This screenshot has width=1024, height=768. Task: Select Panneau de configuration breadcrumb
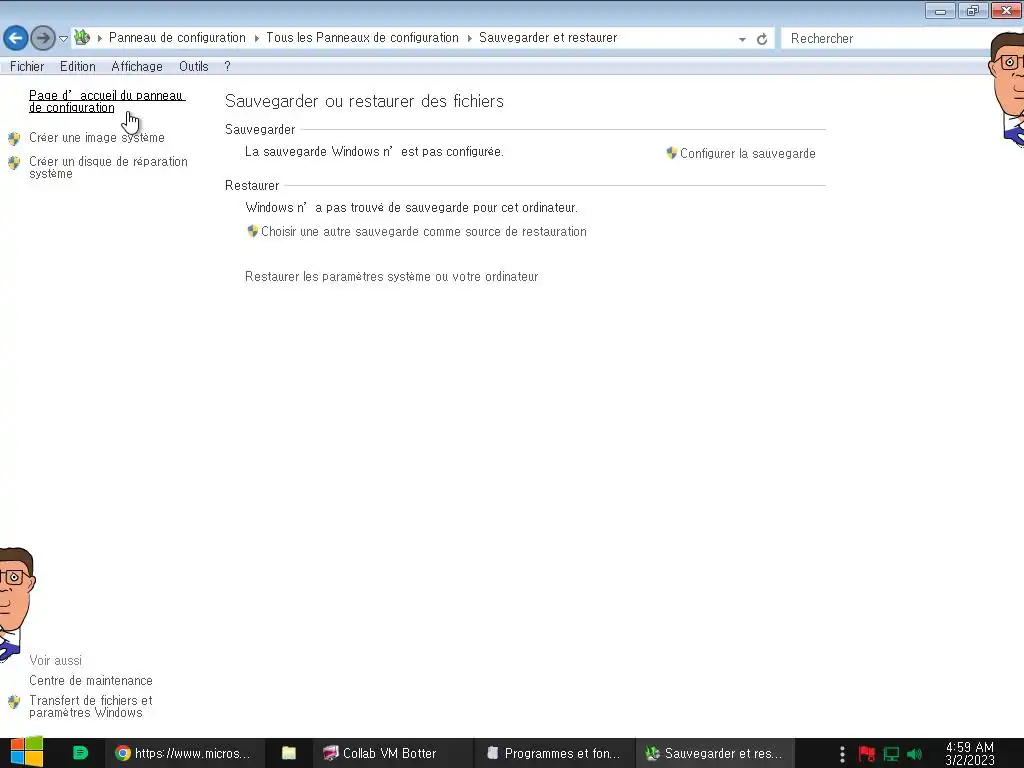(177, 37)
